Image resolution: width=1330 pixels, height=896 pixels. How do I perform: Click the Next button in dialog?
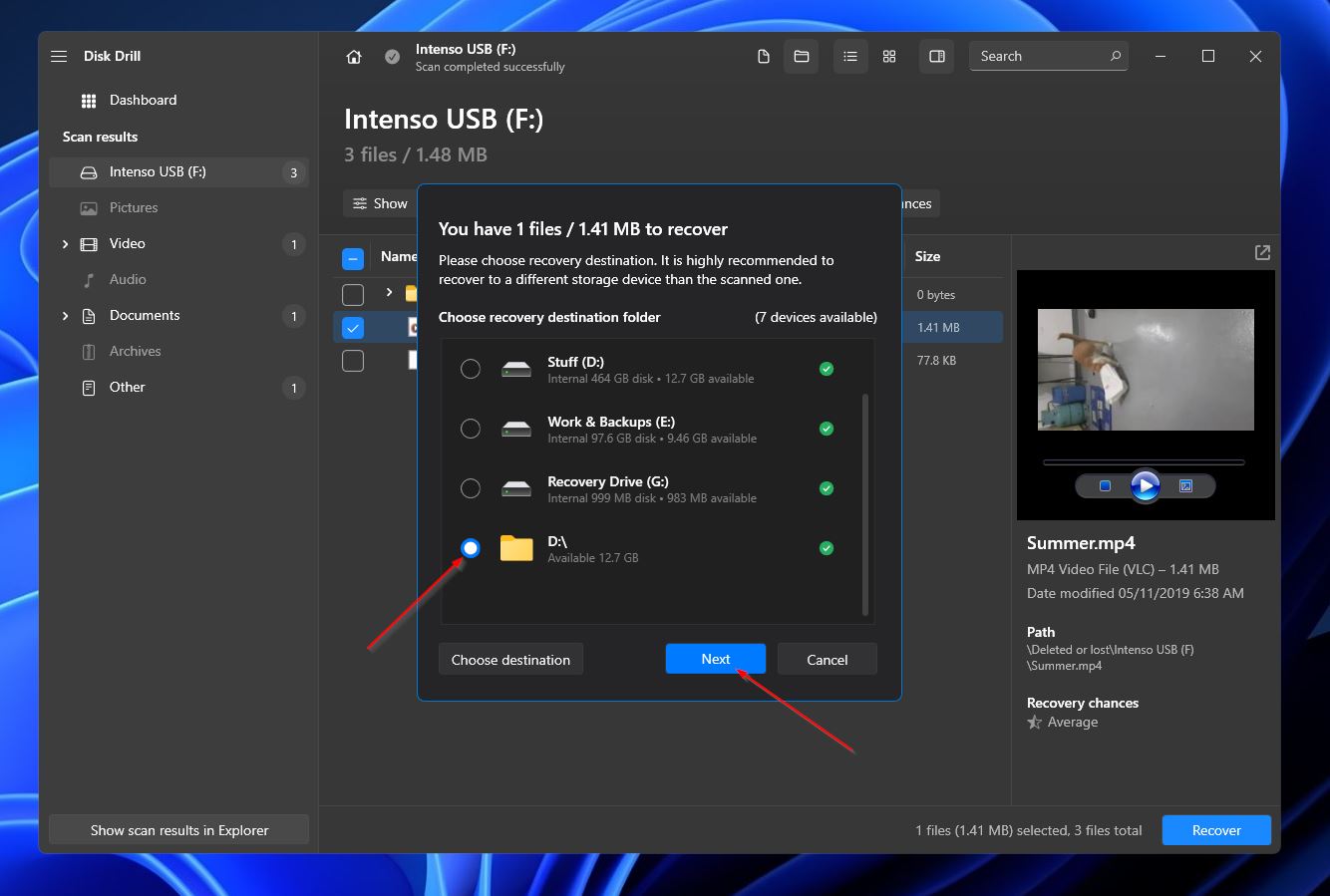point(715,659)
